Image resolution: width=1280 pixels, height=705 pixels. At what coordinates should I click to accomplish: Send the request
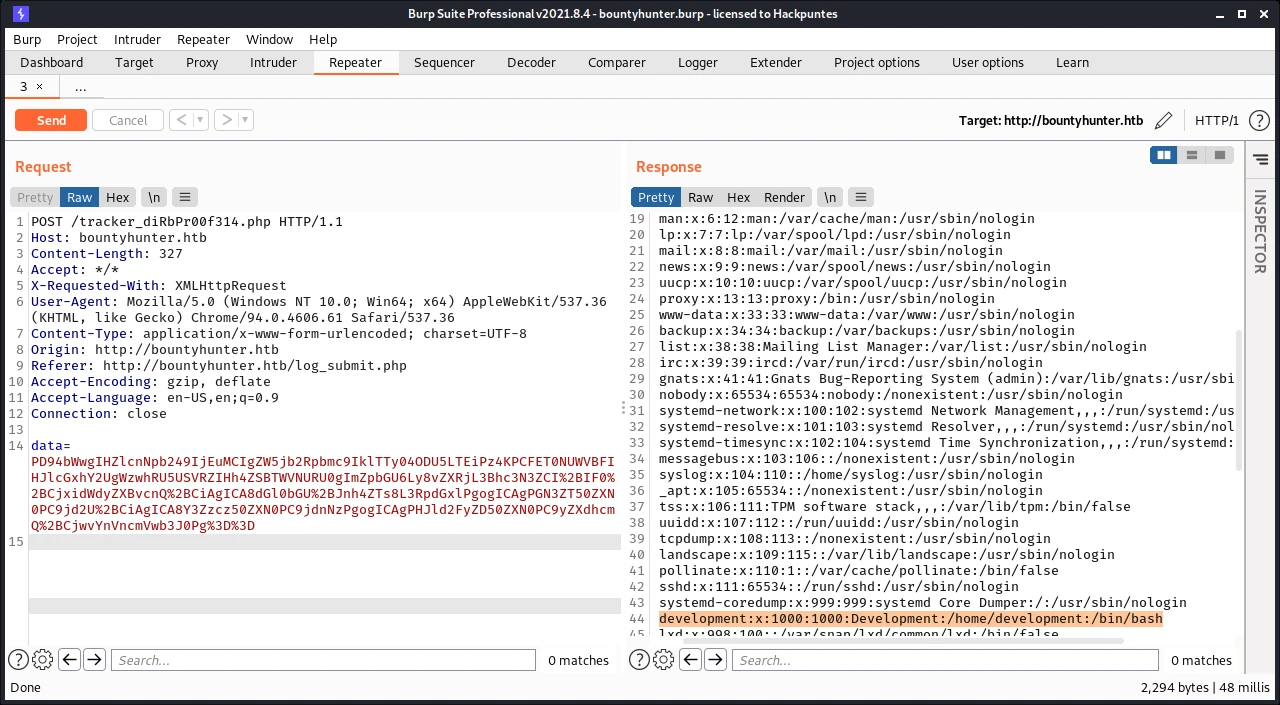51,120
